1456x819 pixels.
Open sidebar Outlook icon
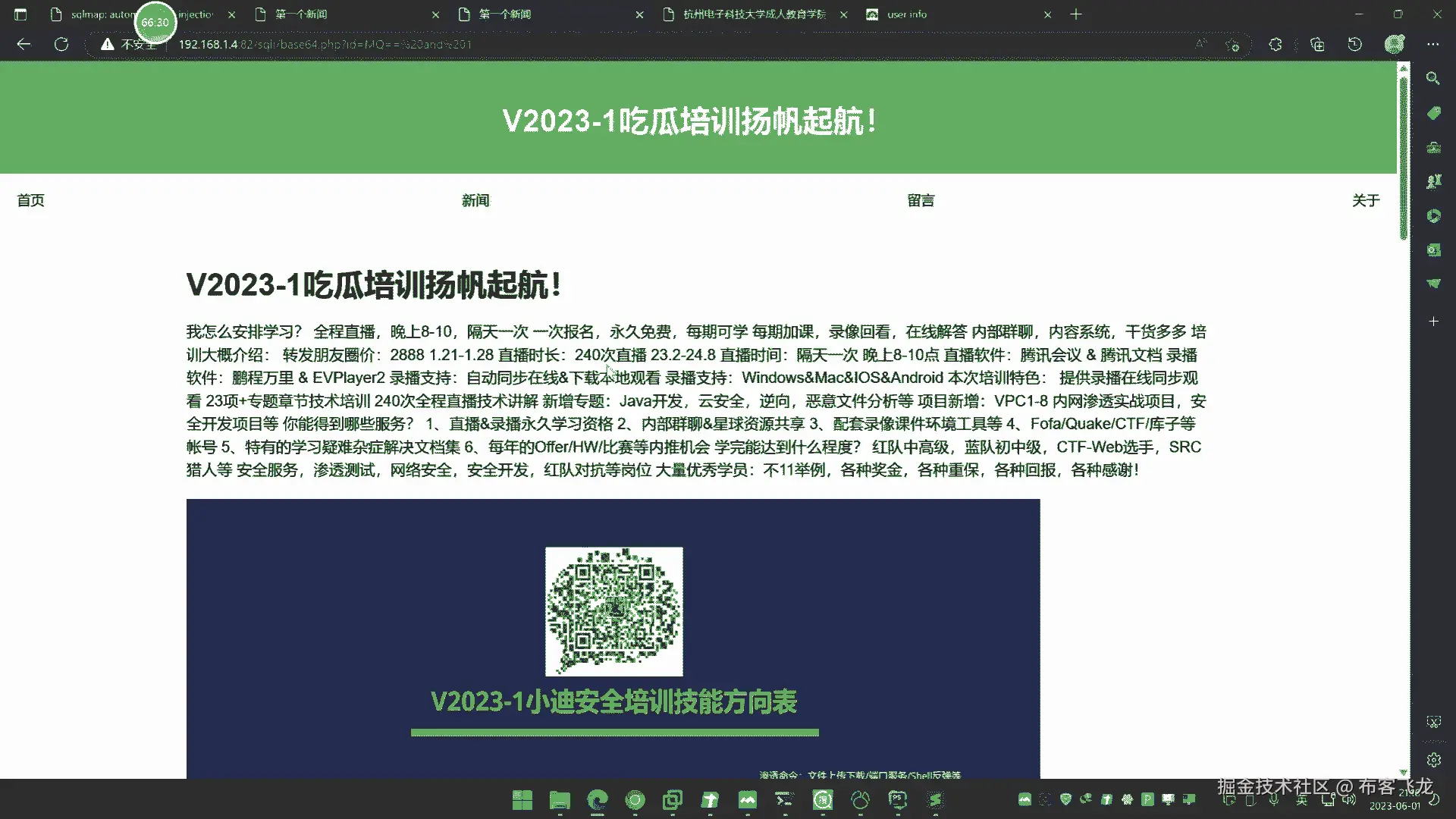(1433, 249)
